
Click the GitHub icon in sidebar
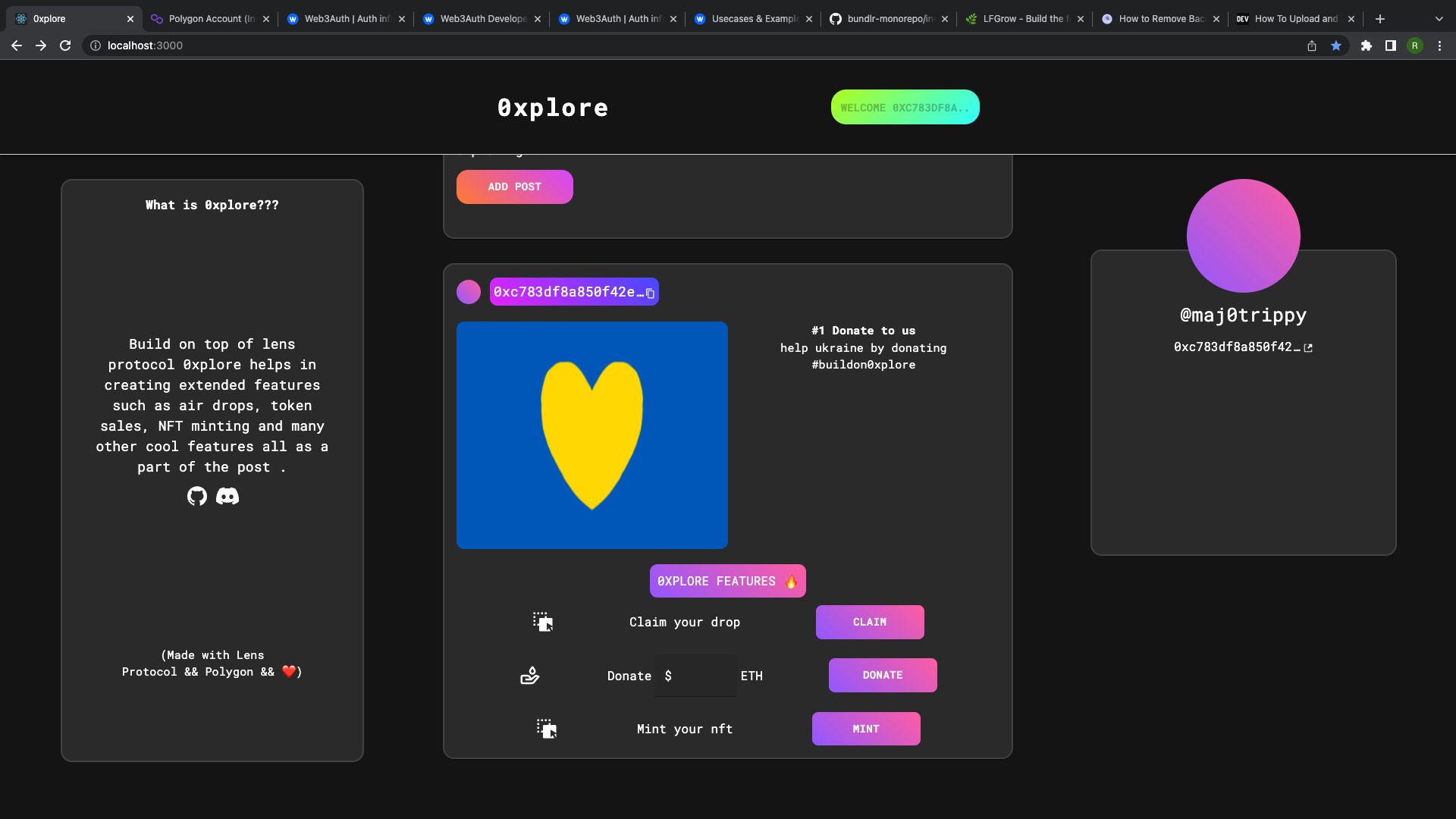pos(197,496)
